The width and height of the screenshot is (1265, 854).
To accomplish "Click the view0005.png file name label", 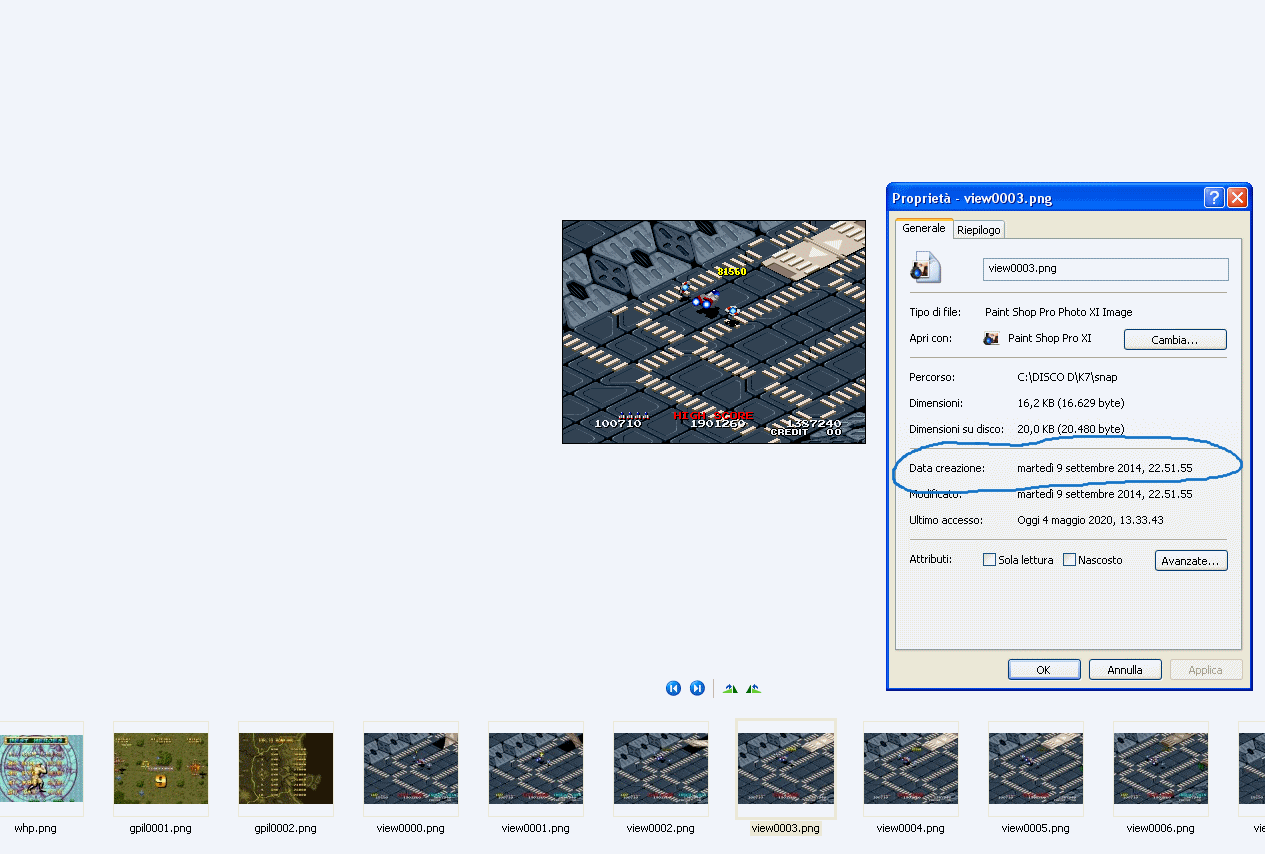I will pyautogui.click(x=1036, y=828).
